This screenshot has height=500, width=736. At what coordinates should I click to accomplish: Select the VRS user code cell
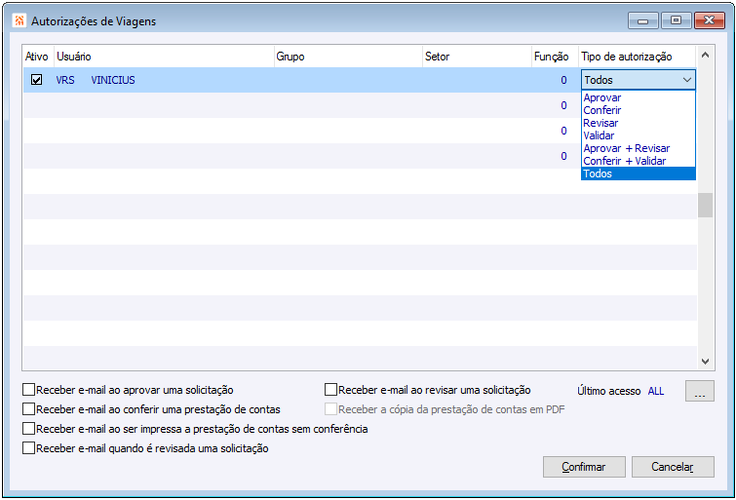click(x=65, y=80)
